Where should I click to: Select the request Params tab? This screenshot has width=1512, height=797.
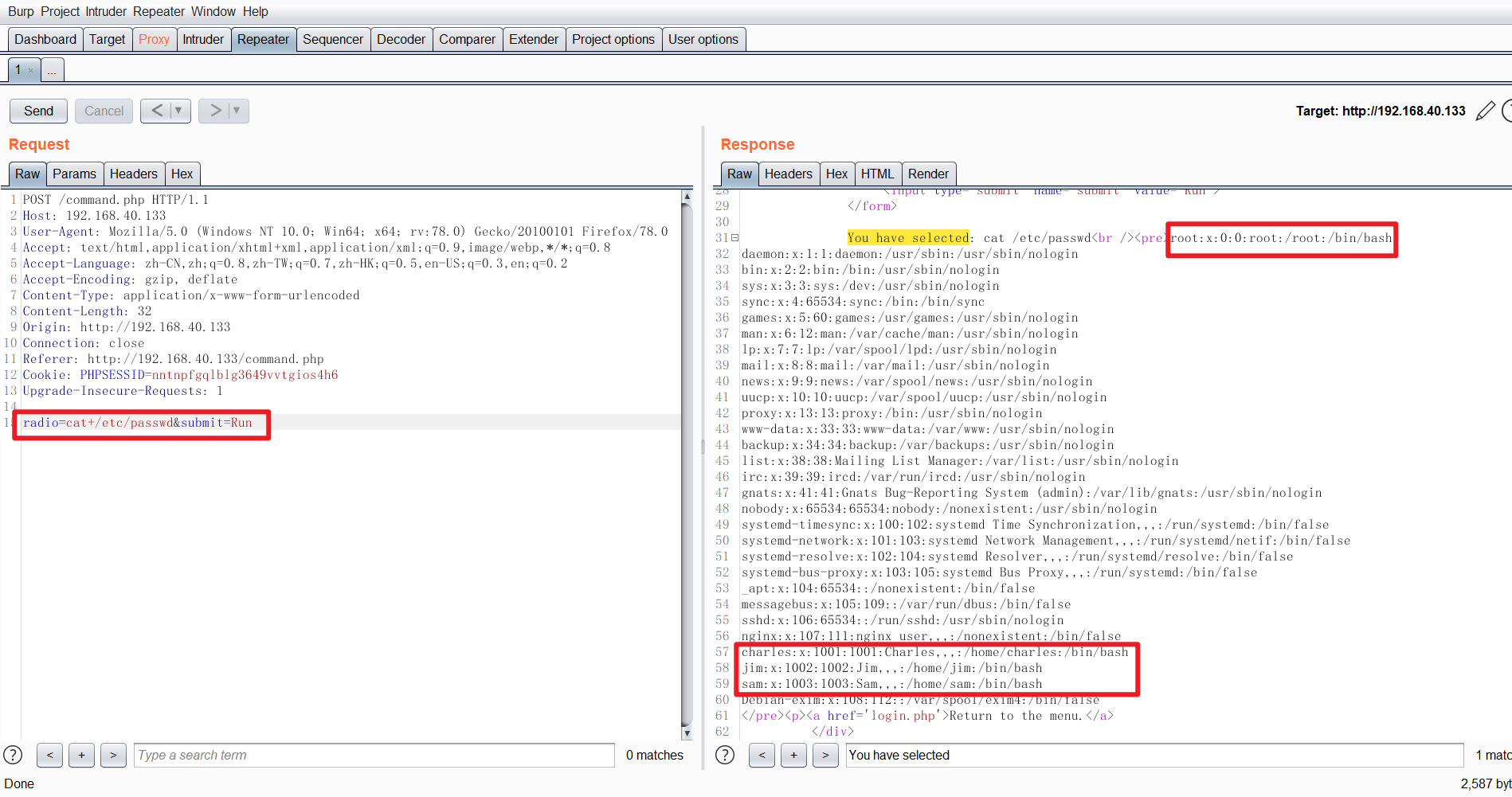75,174
